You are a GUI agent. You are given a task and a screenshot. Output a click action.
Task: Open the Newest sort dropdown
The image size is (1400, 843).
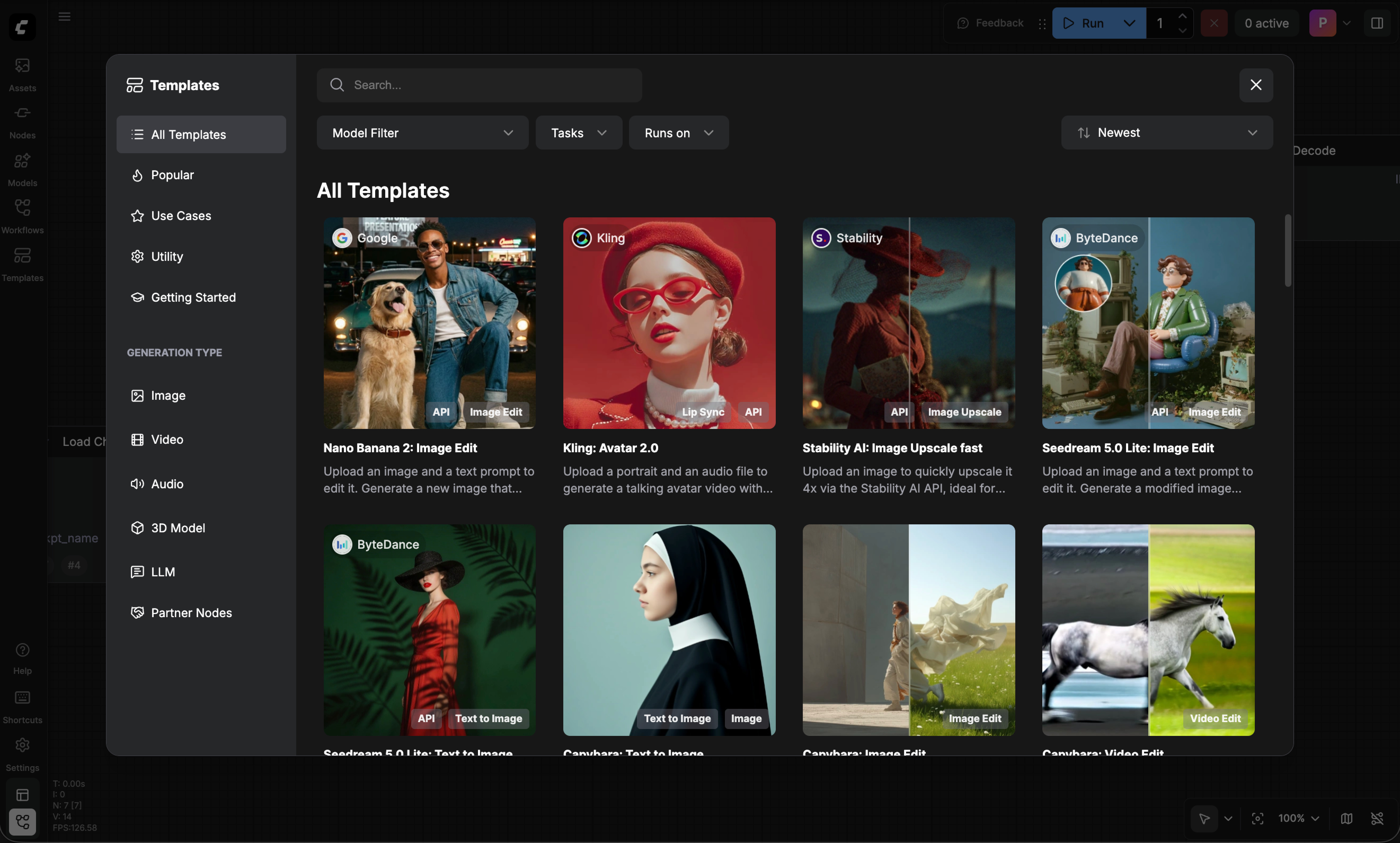[x=1166, y=133]
